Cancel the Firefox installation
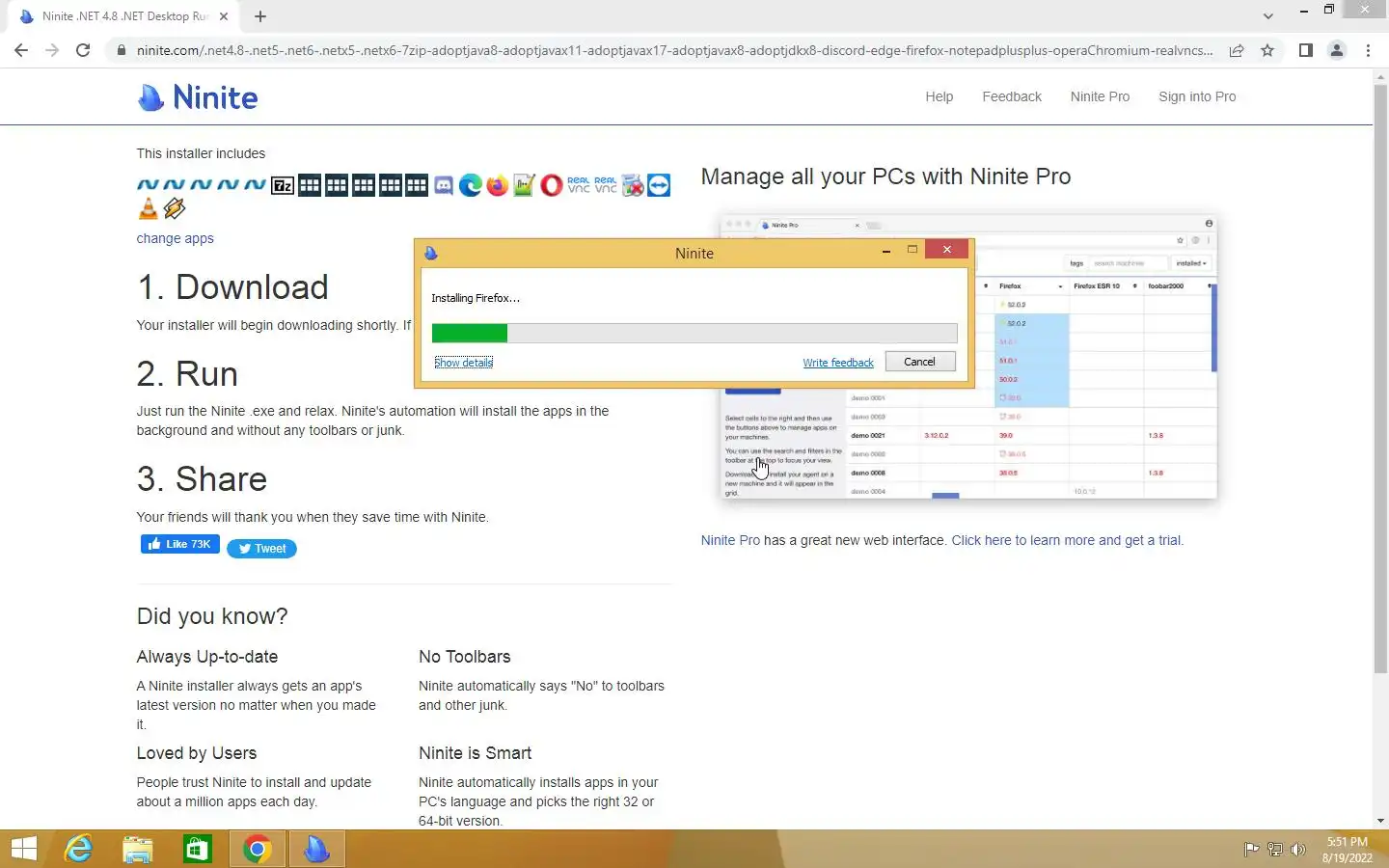 click(x=919, y=362)
